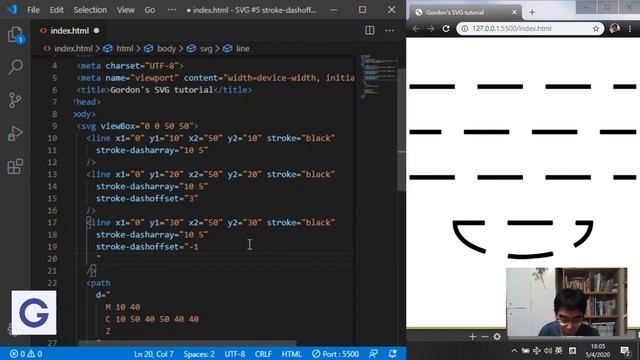Reload the browser page

pos(446,29)
